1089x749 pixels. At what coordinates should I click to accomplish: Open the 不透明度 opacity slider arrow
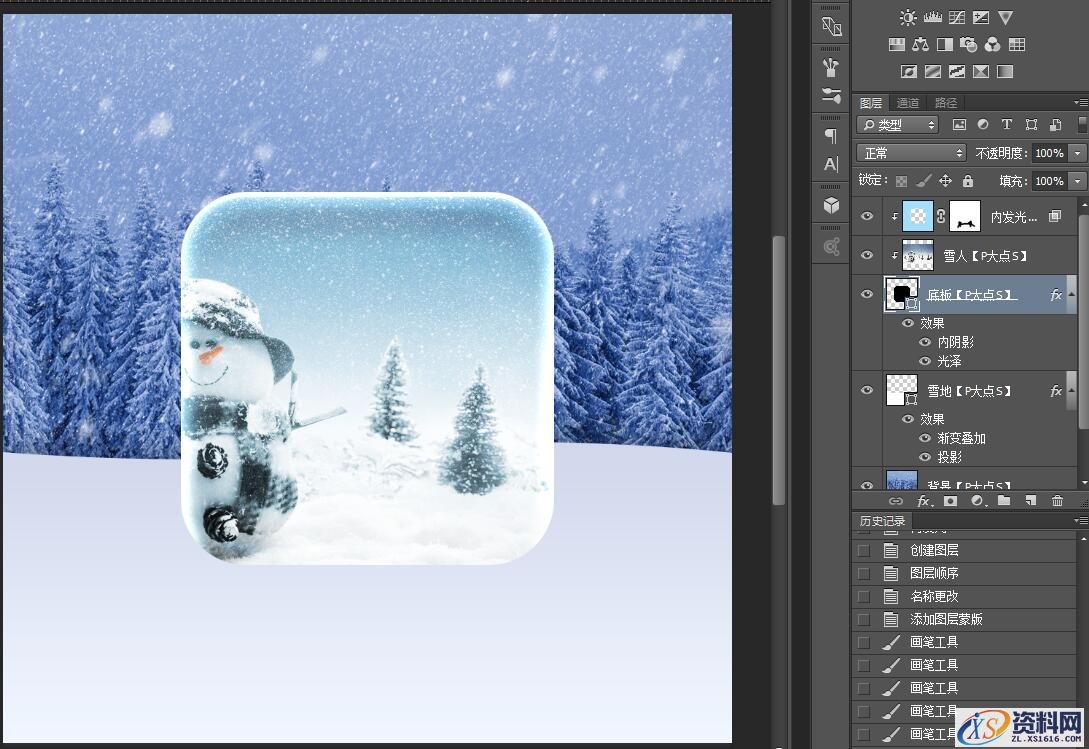tap(1077, 153)
